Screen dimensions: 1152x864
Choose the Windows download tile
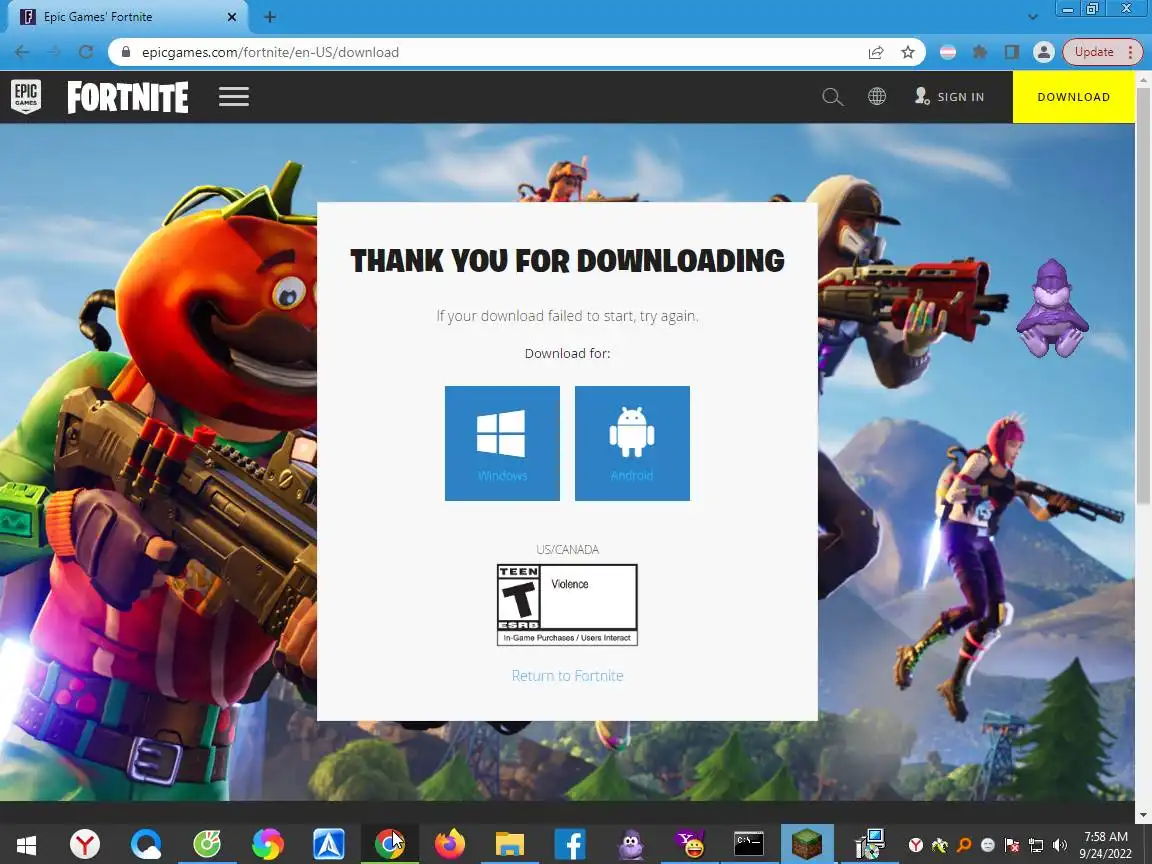(x=502, y=443)
